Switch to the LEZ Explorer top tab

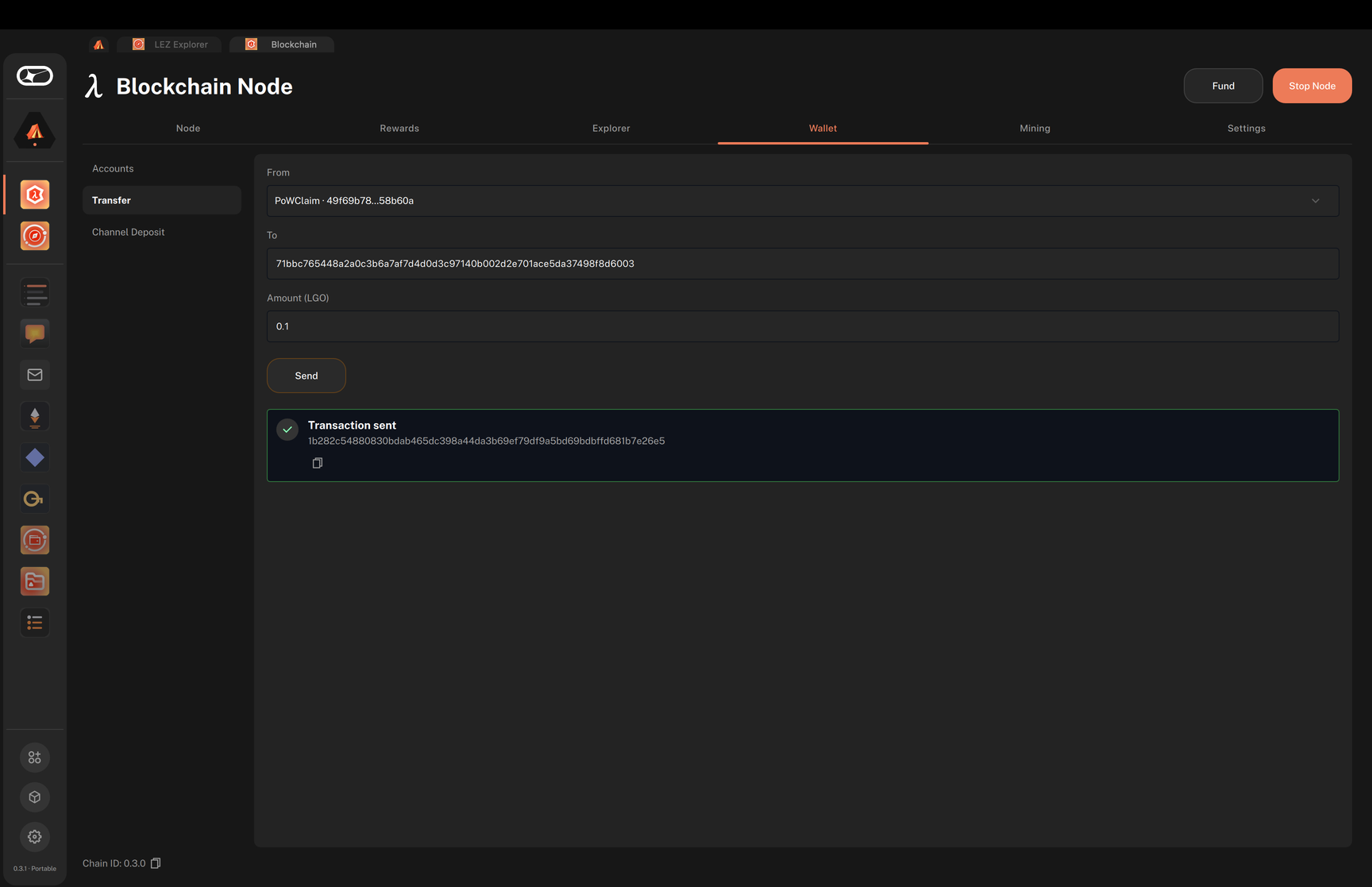coord(170,44)
